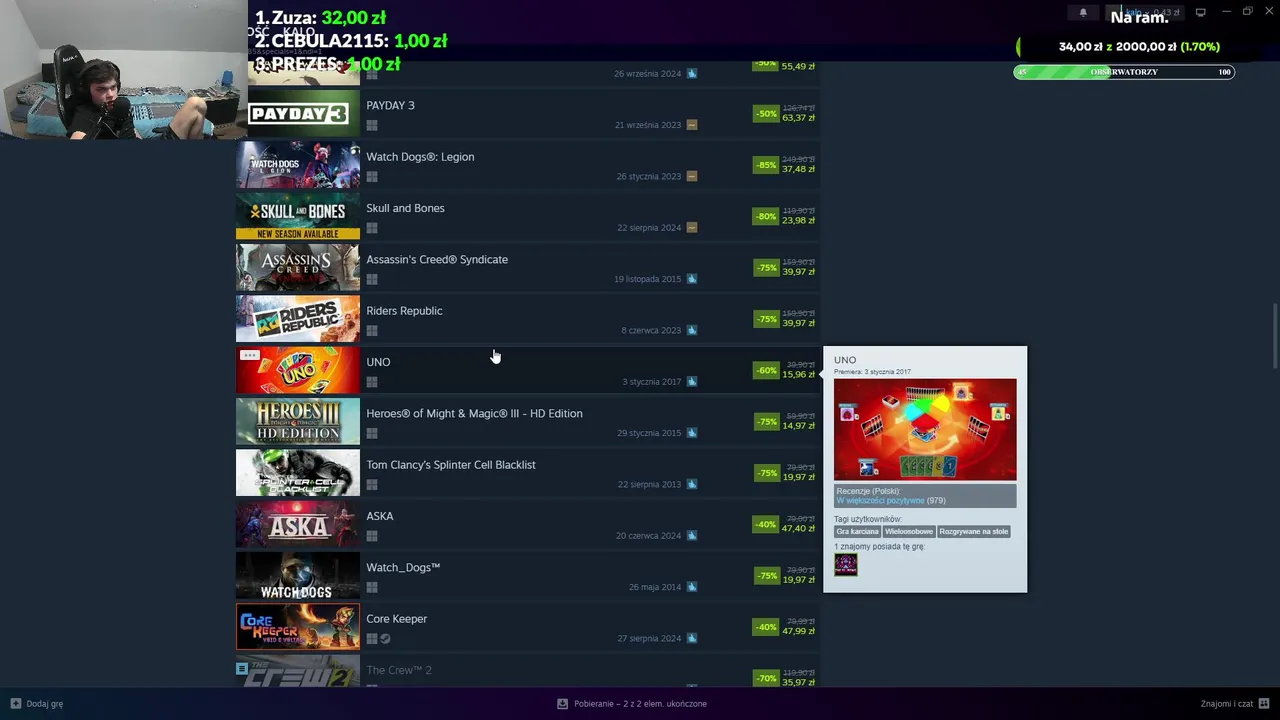Click Windows platform icon under ASKA title

pos(372,536)
